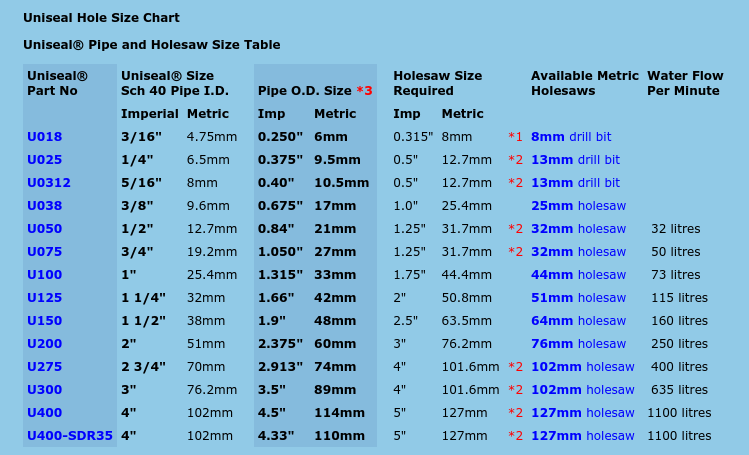Open the U275 part number link
The height and width of the screenshot is (455, 749).
(44, 367)
